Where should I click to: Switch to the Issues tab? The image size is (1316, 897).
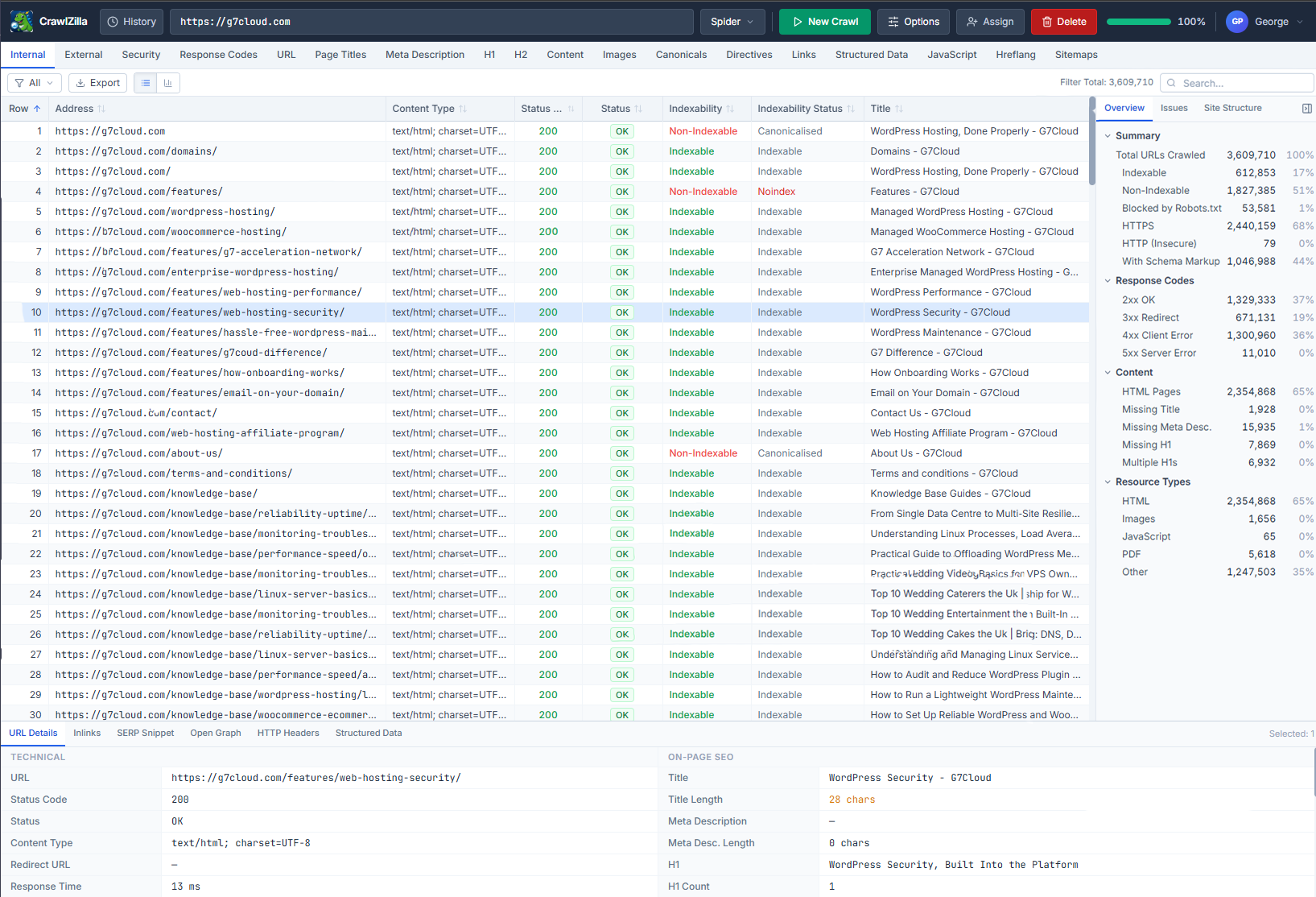pos(1174,107)
